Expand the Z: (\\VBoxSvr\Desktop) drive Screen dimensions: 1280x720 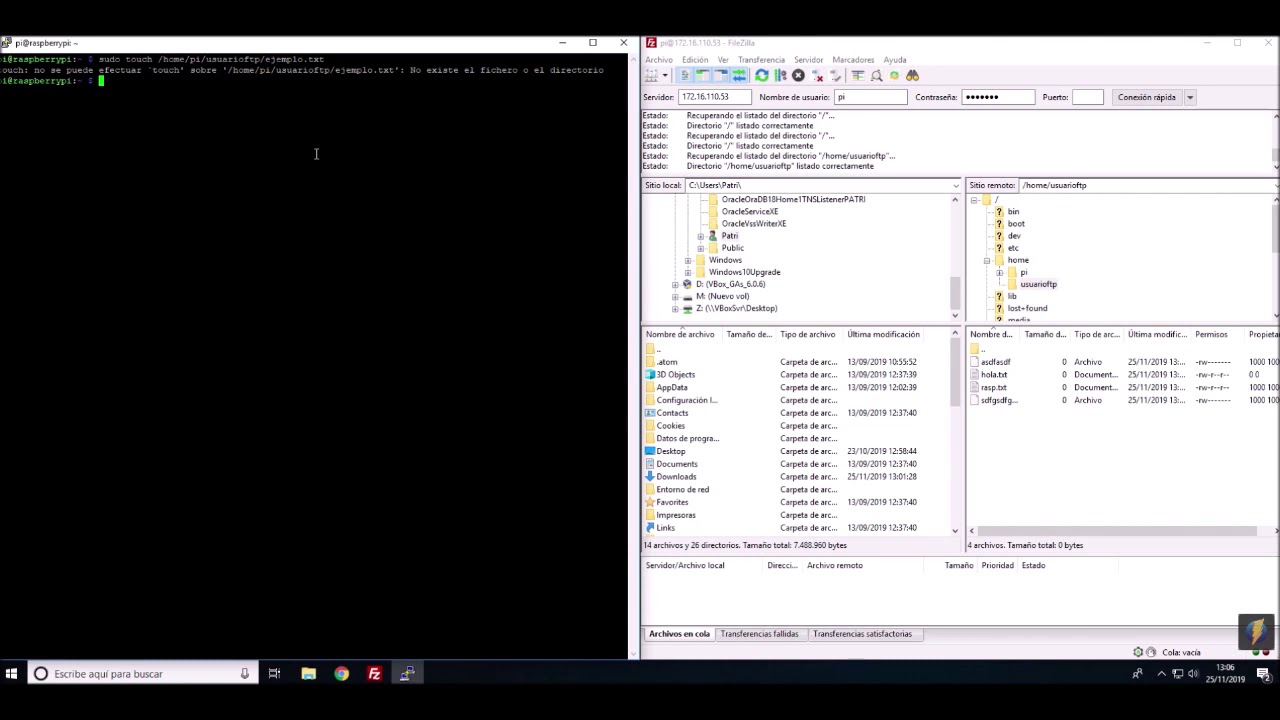pyautogui.click(x=675, y=308)
